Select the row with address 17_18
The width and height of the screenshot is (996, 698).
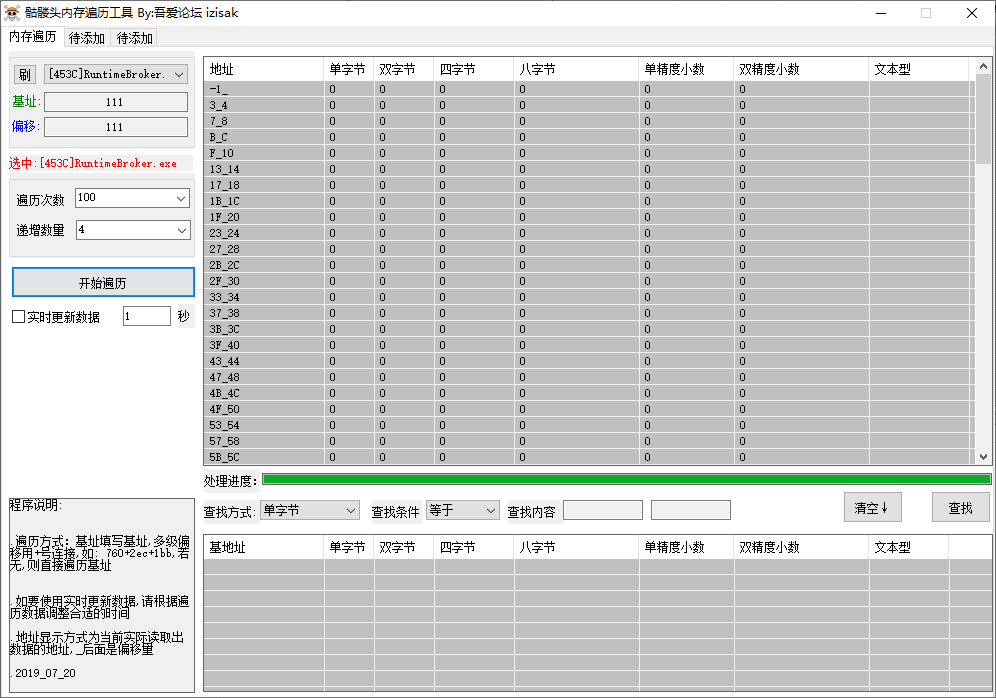589,185
